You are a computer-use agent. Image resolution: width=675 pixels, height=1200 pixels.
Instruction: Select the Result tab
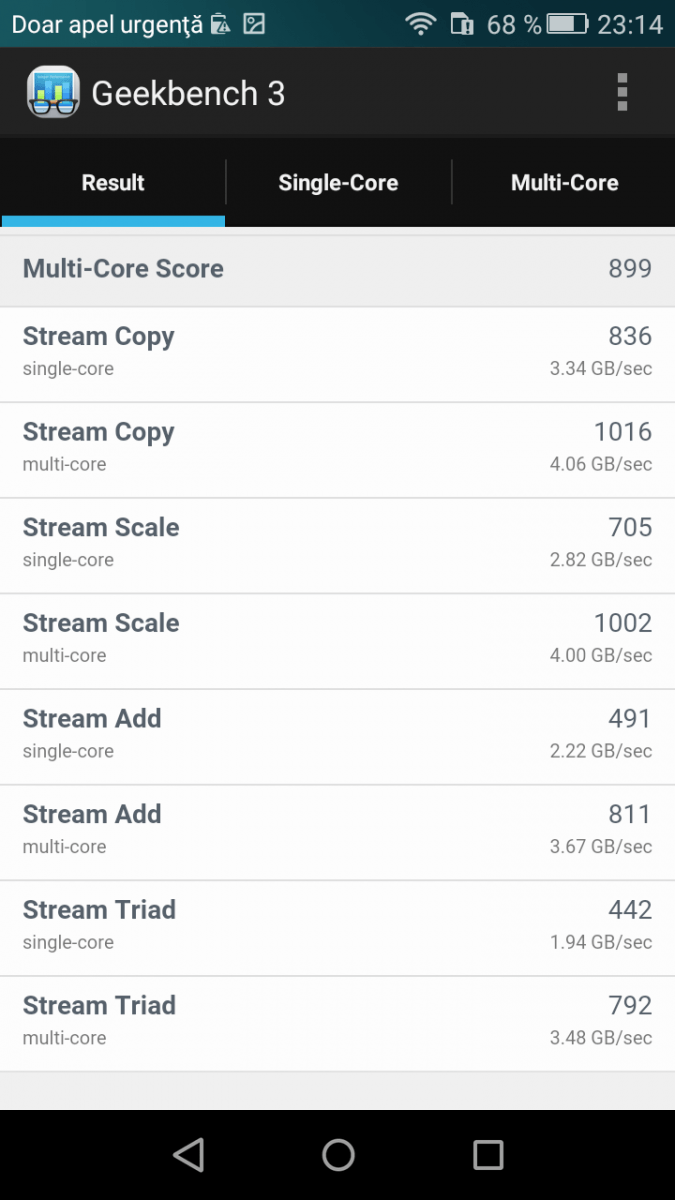(x=113, y=183)
